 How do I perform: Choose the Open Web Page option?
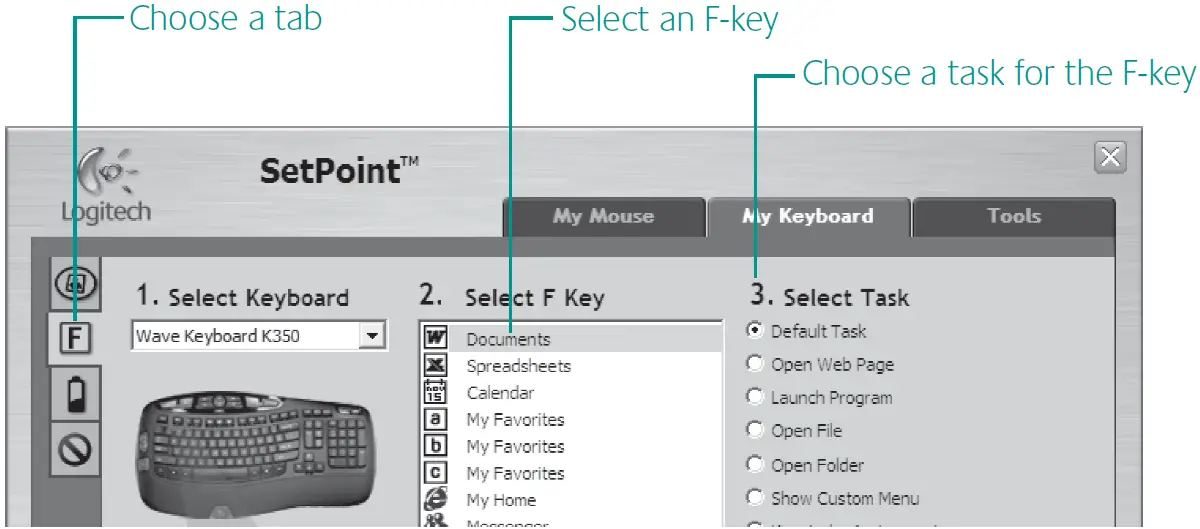coord(755,365)
